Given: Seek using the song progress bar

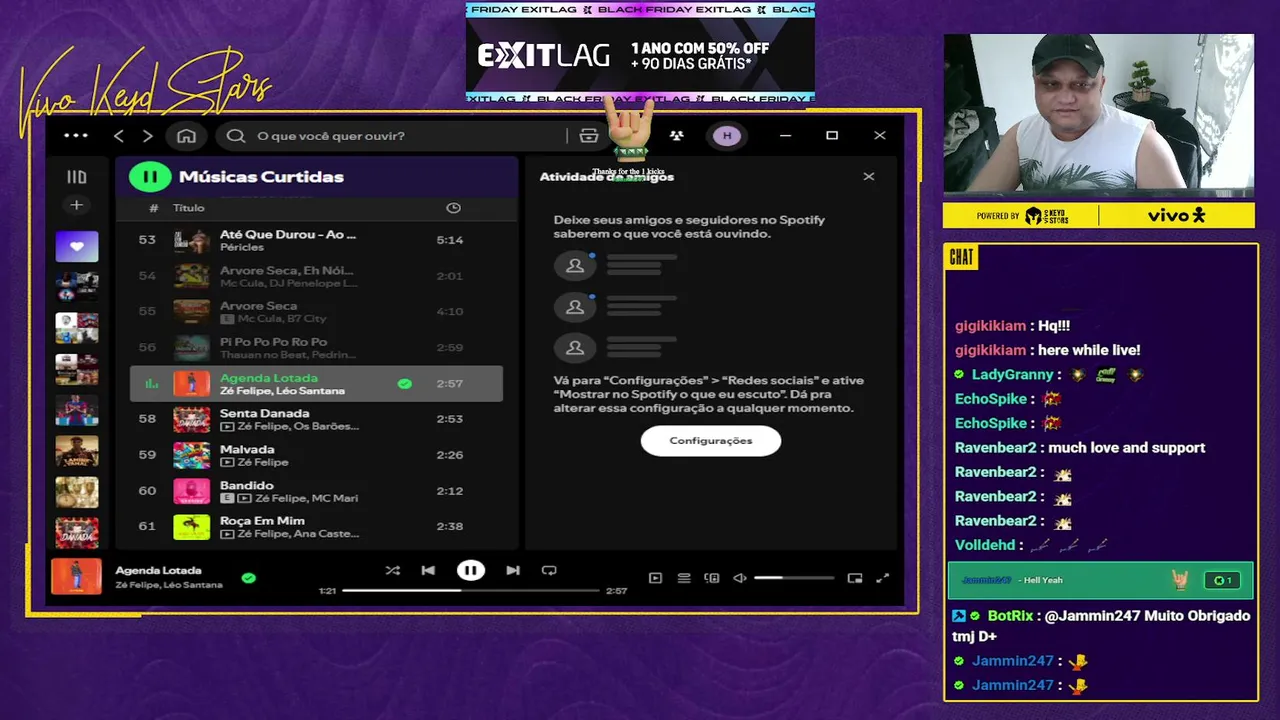Looking at the screenshot, I should pos(470,590).
